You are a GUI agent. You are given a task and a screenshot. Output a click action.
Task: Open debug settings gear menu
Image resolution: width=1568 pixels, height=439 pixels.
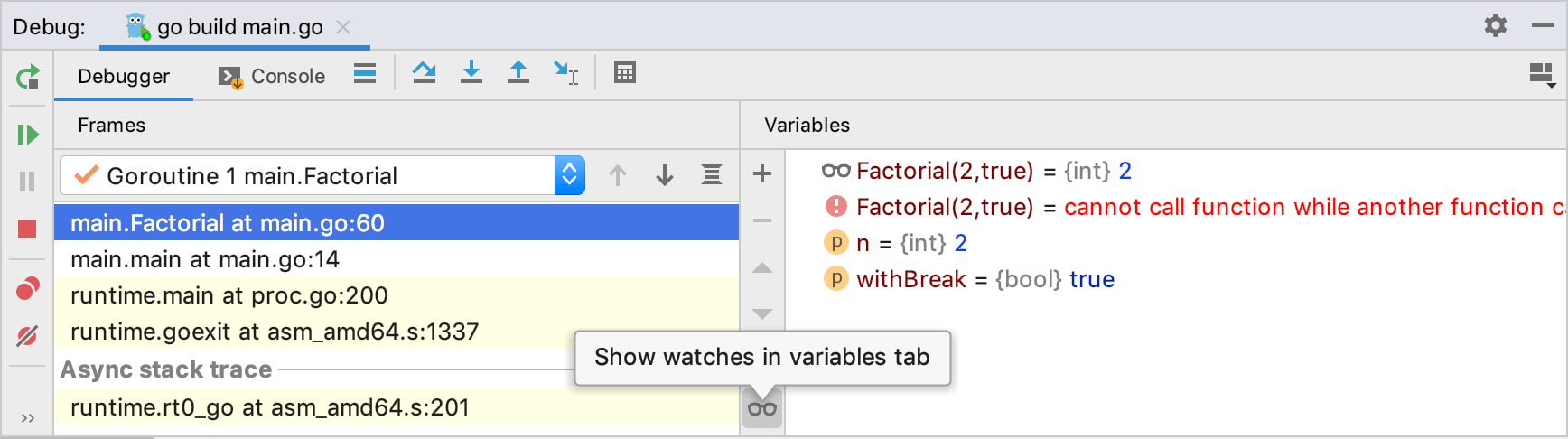point(1496,25)
